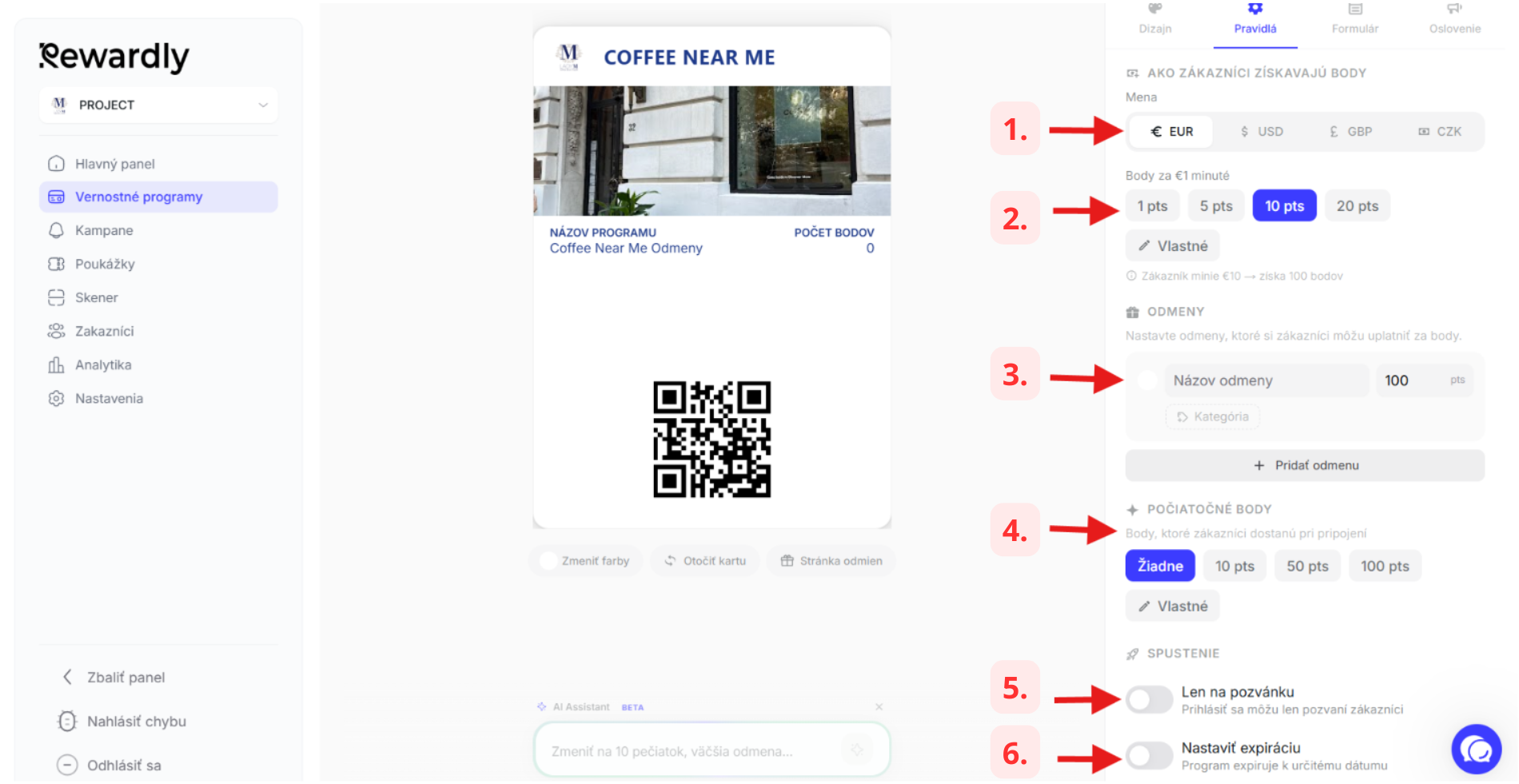Click the AI Assistant send icon
The width and height of the screenshot is (1519, 784).
coord(857,750)
